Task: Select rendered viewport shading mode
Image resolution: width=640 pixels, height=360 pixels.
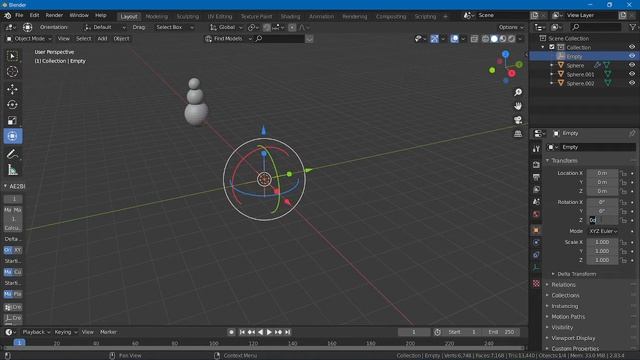Action: [x=511, y=39]
